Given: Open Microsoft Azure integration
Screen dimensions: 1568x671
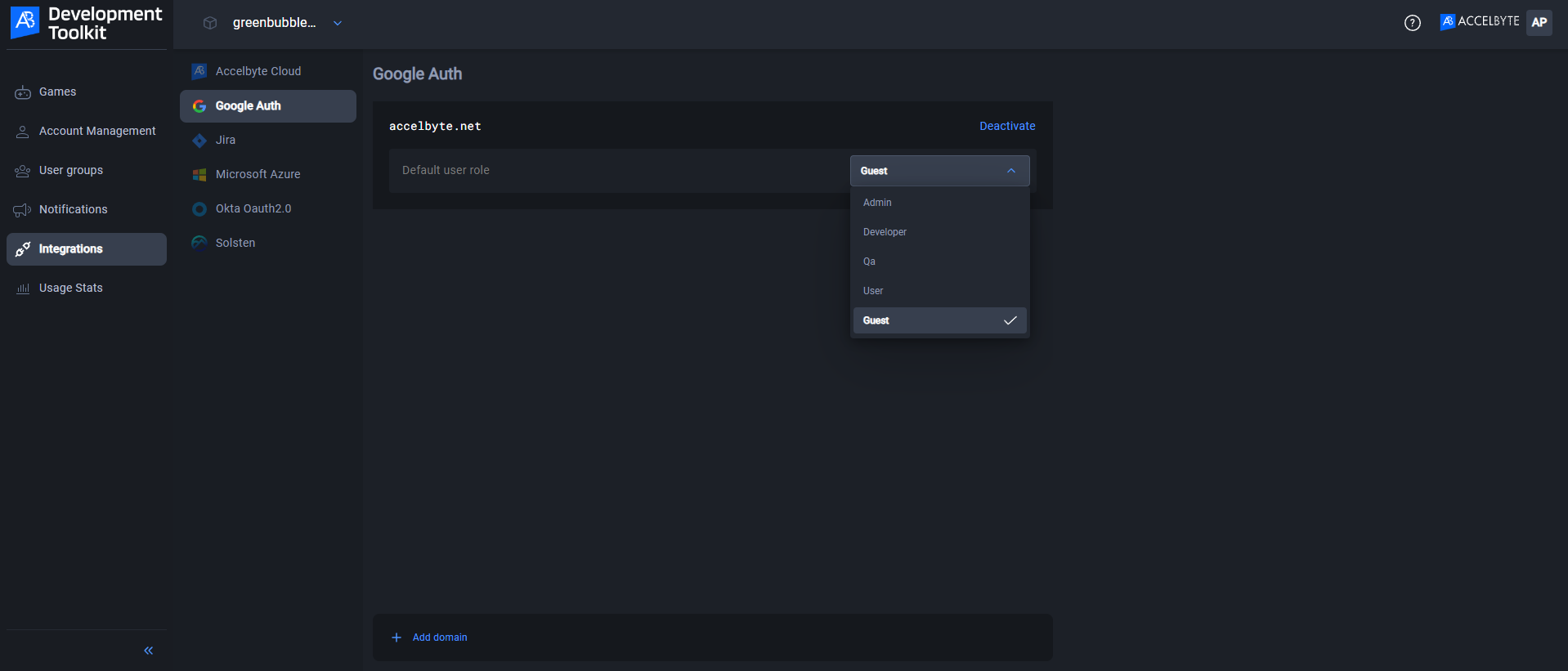Looking at the screenshot, I should 268,174.
